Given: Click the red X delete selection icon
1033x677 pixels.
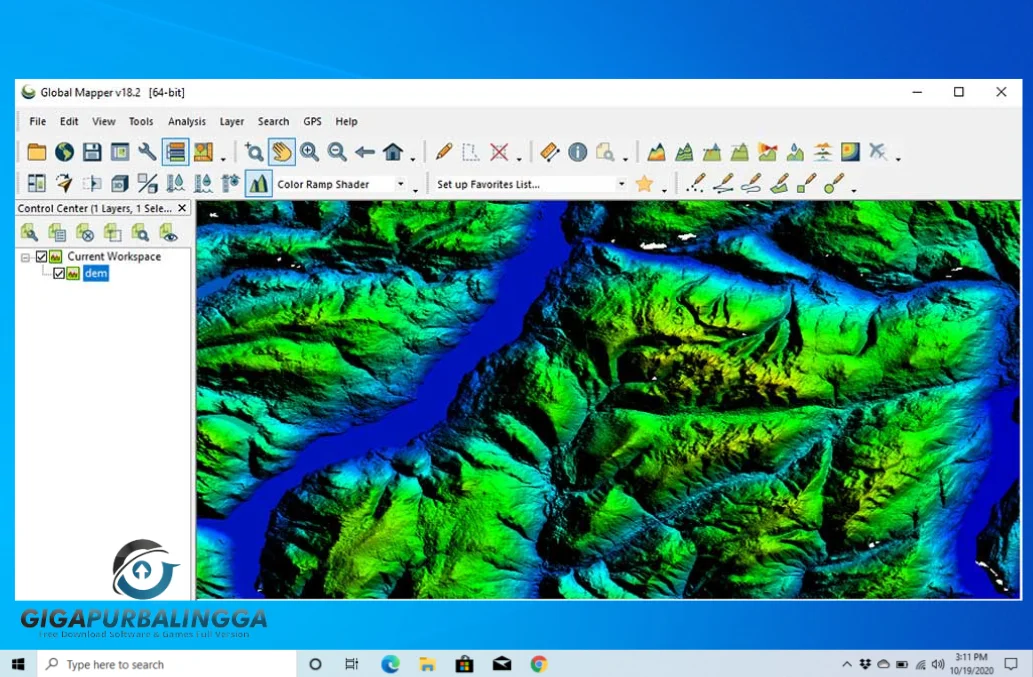Looking at the screenshot, I should click(499, 152).
